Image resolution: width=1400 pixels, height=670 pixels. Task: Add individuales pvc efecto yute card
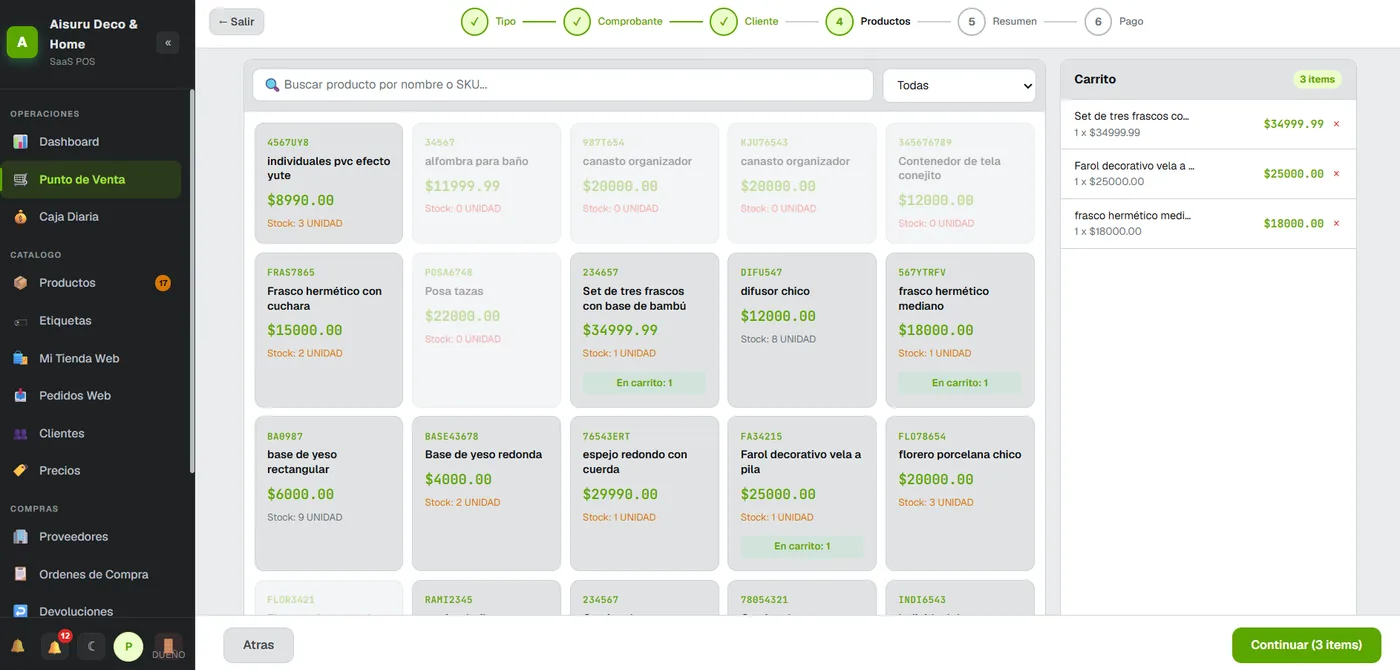329,183
